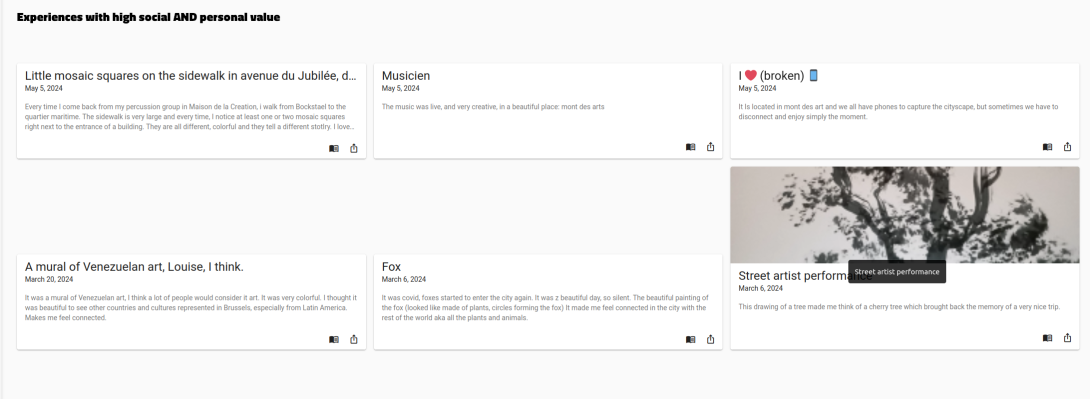Image resolution: width=1090 pixels, height=399 pixels.
Task: Open read-more icon on Fox card
Action: 690,340
